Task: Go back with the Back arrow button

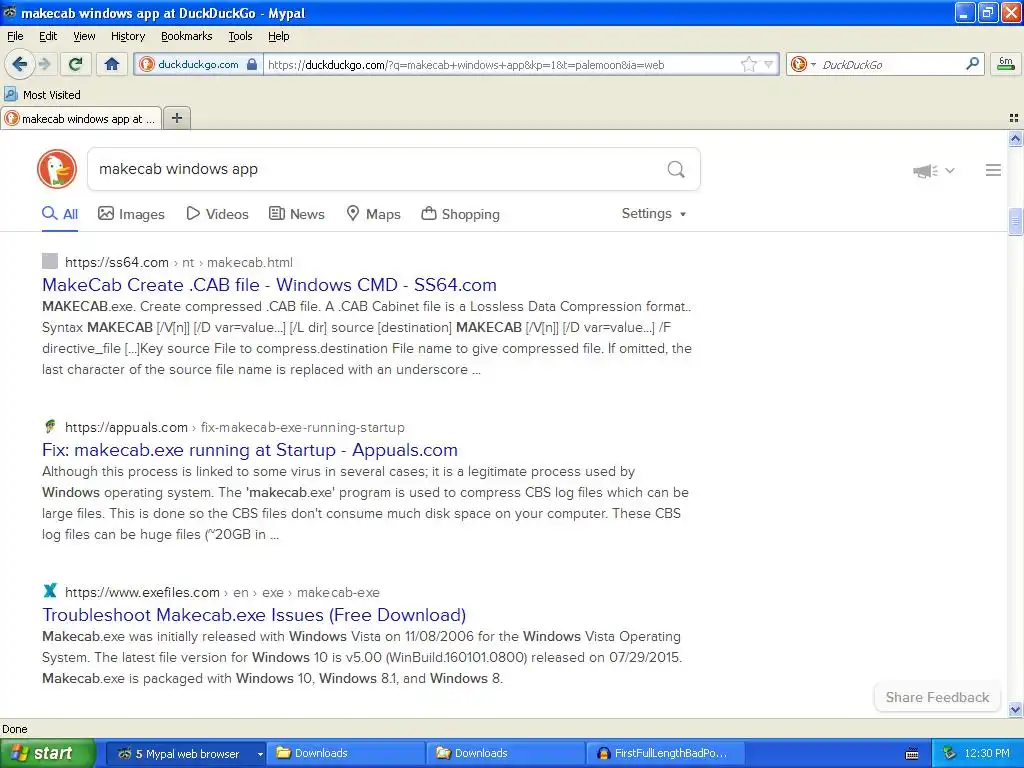Action: click(19, 64)
